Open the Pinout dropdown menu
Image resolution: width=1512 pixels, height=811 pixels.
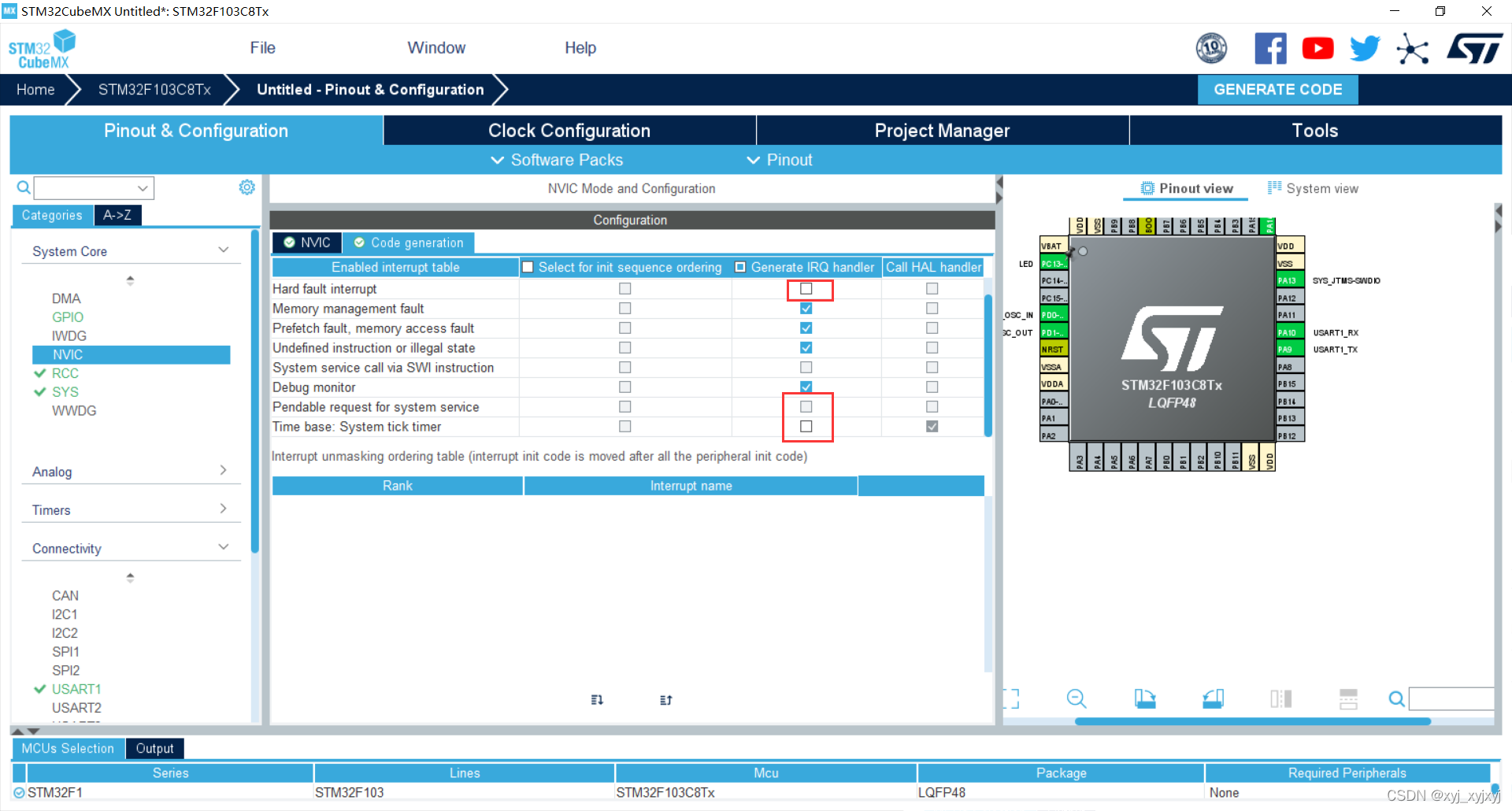[x=780, y=160]
